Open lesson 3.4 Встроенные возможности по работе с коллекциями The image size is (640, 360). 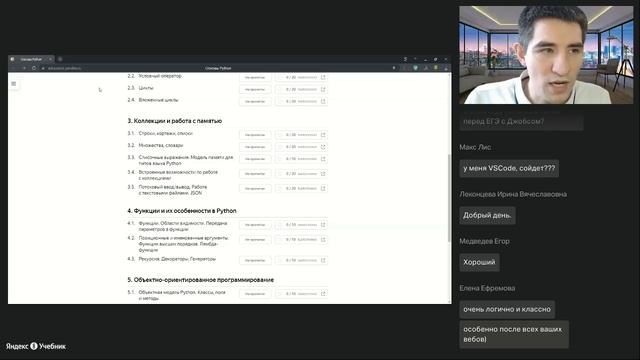(x=178, y=175)
